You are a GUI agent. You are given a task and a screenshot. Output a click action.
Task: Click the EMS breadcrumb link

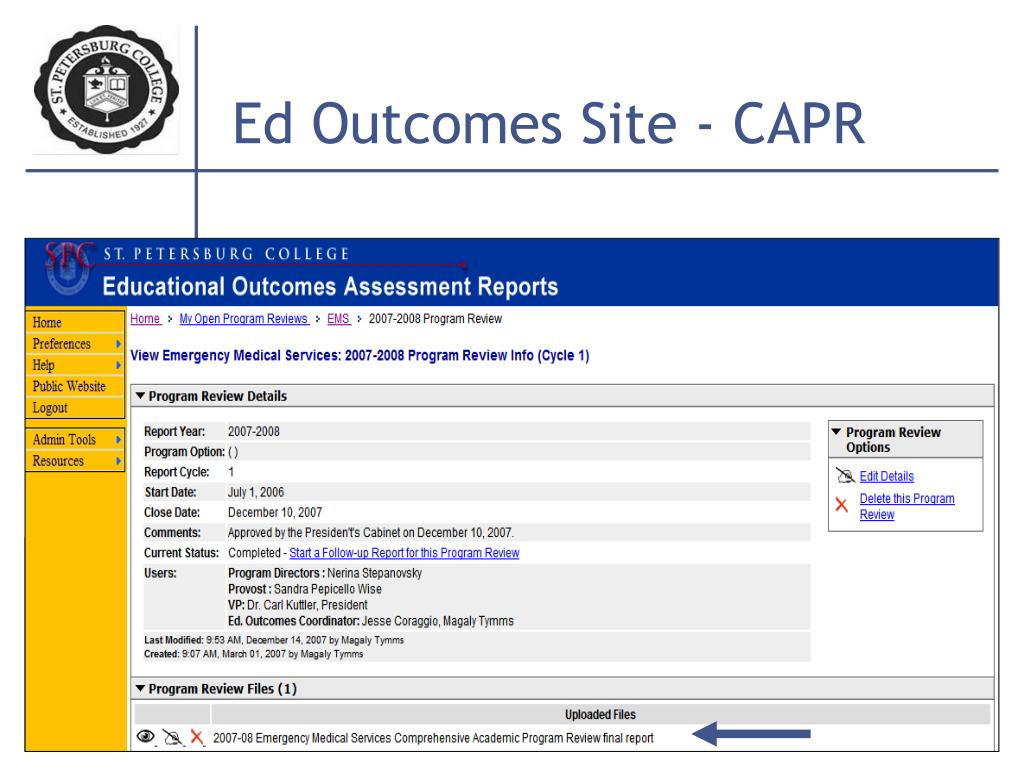338,319
